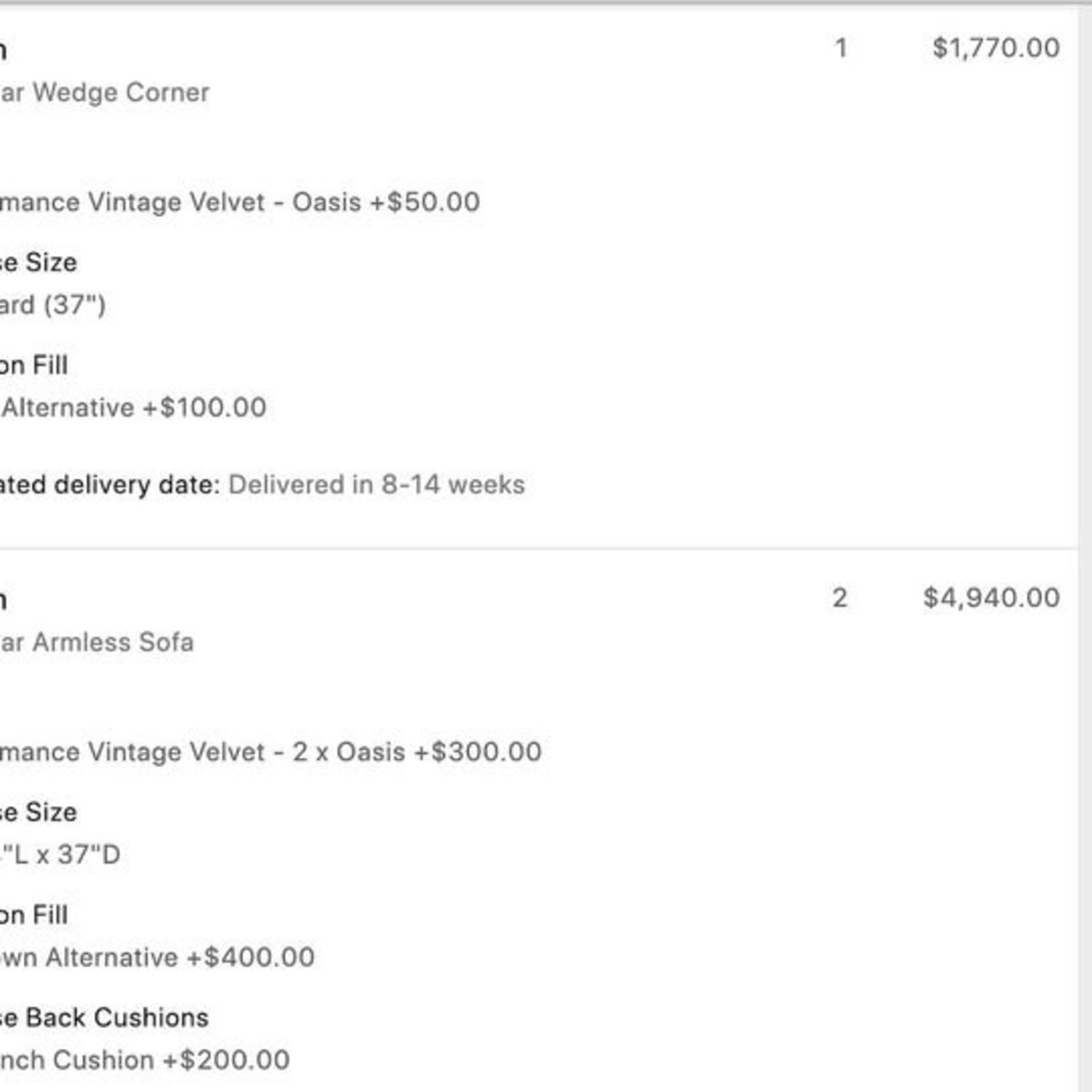
Task: Click the Cushion +$200.00 option text
Action: pyautogui.click(x=173, y=1059)
